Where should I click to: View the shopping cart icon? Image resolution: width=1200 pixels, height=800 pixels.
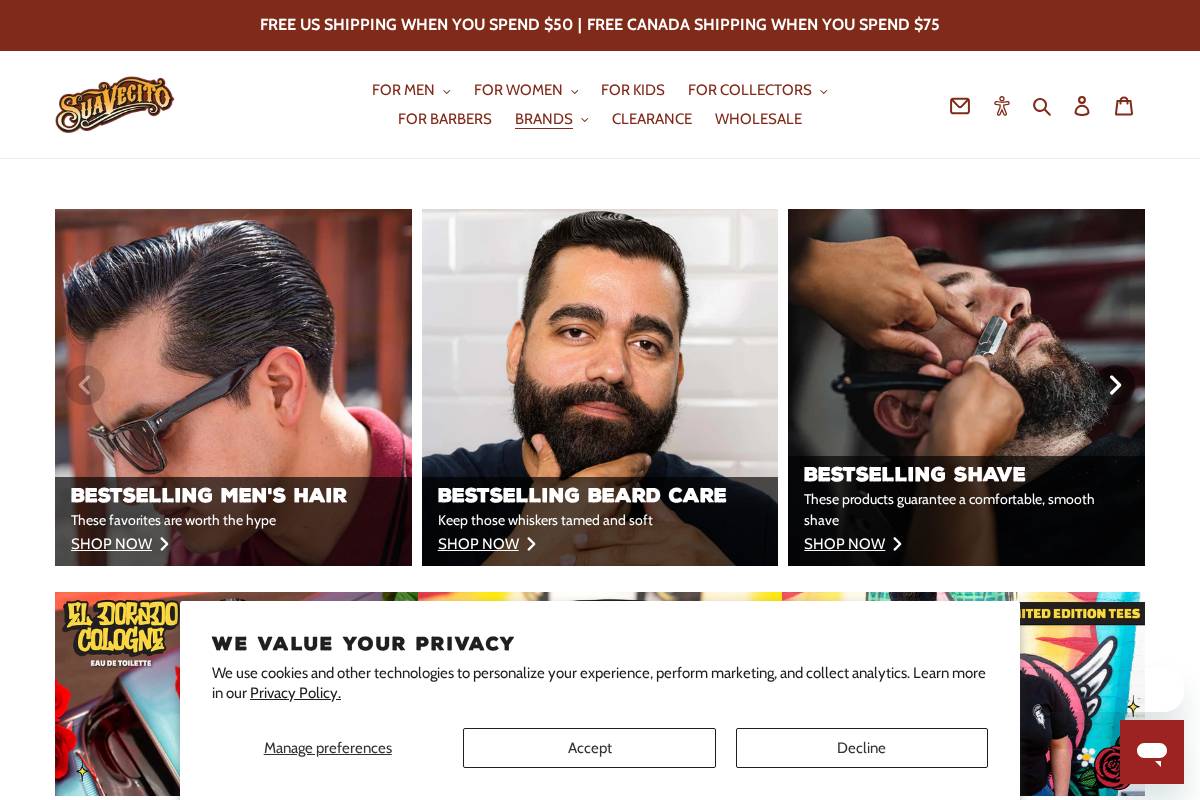1123,105
